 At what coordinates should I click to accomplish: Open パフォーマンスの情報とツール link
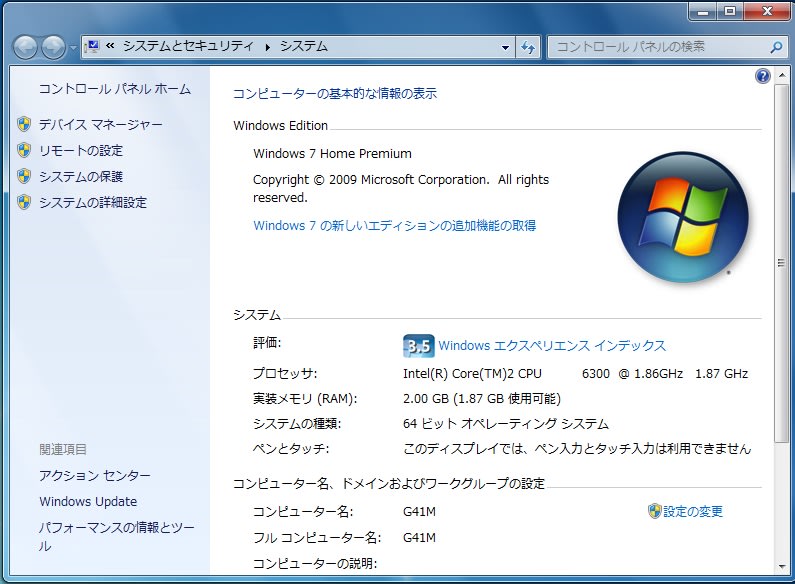(117, 536)
